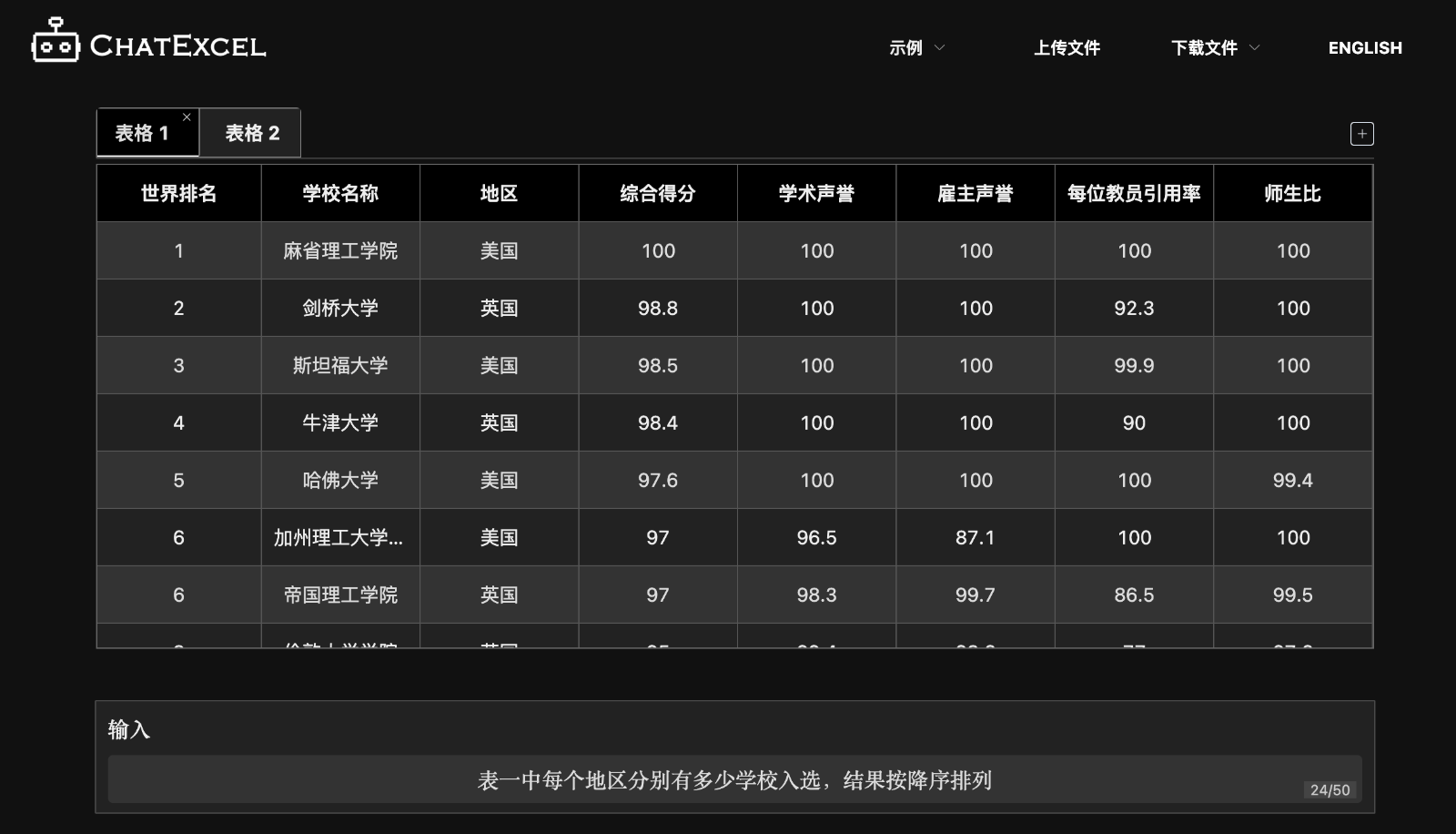Select the 综合得分 value 98.5 for 斯坦福大学
This screenshot has height=834, width=1456.
pos(657,365)
